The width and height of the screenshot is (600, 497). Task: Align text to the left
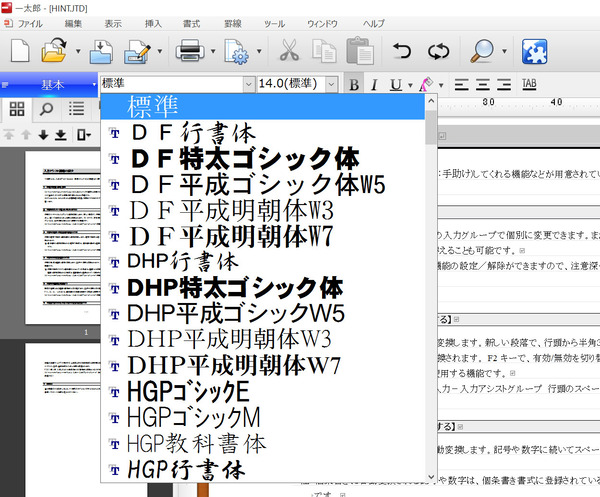[461, 84]
